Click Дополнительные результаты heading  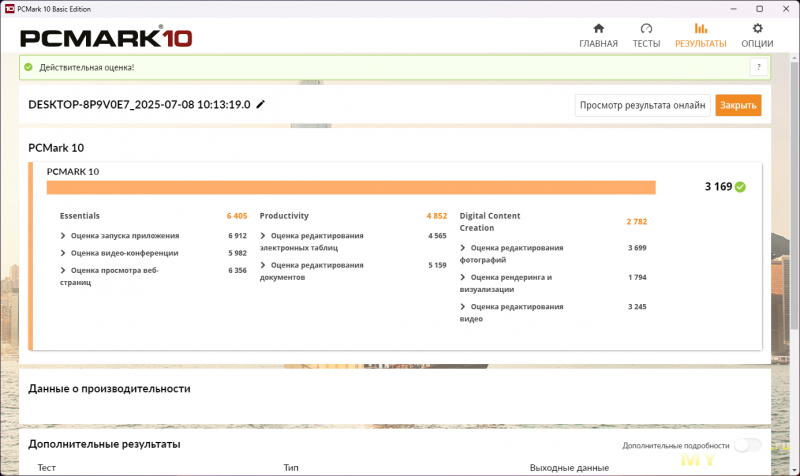pyautogui.click(x=104, y=444)
